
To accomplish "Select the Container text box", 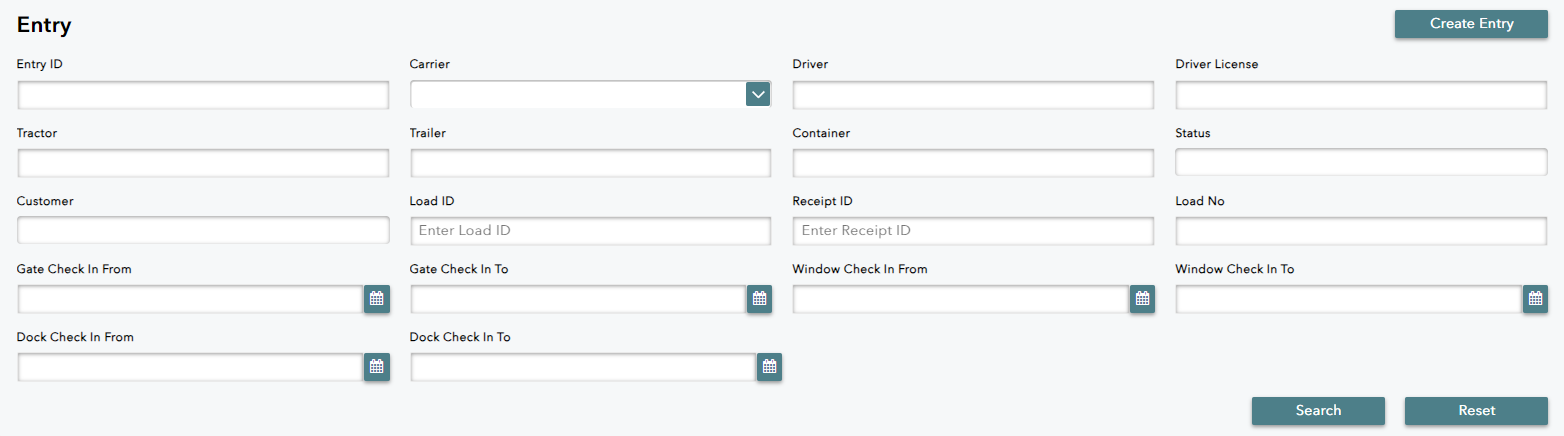I will (973, 163).
